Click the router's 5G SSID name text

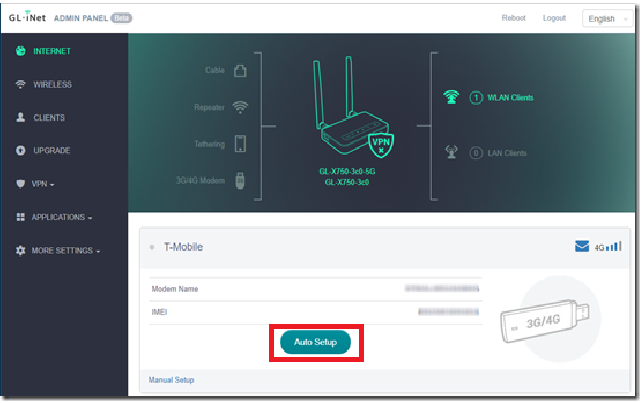point(347,171)
